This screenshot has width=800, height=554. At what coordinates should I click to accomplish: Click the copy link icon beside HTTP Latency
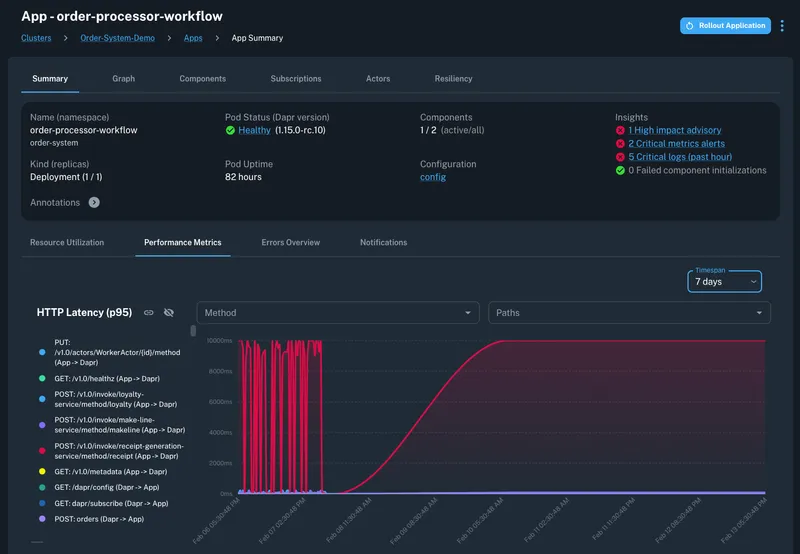(148, 313)
